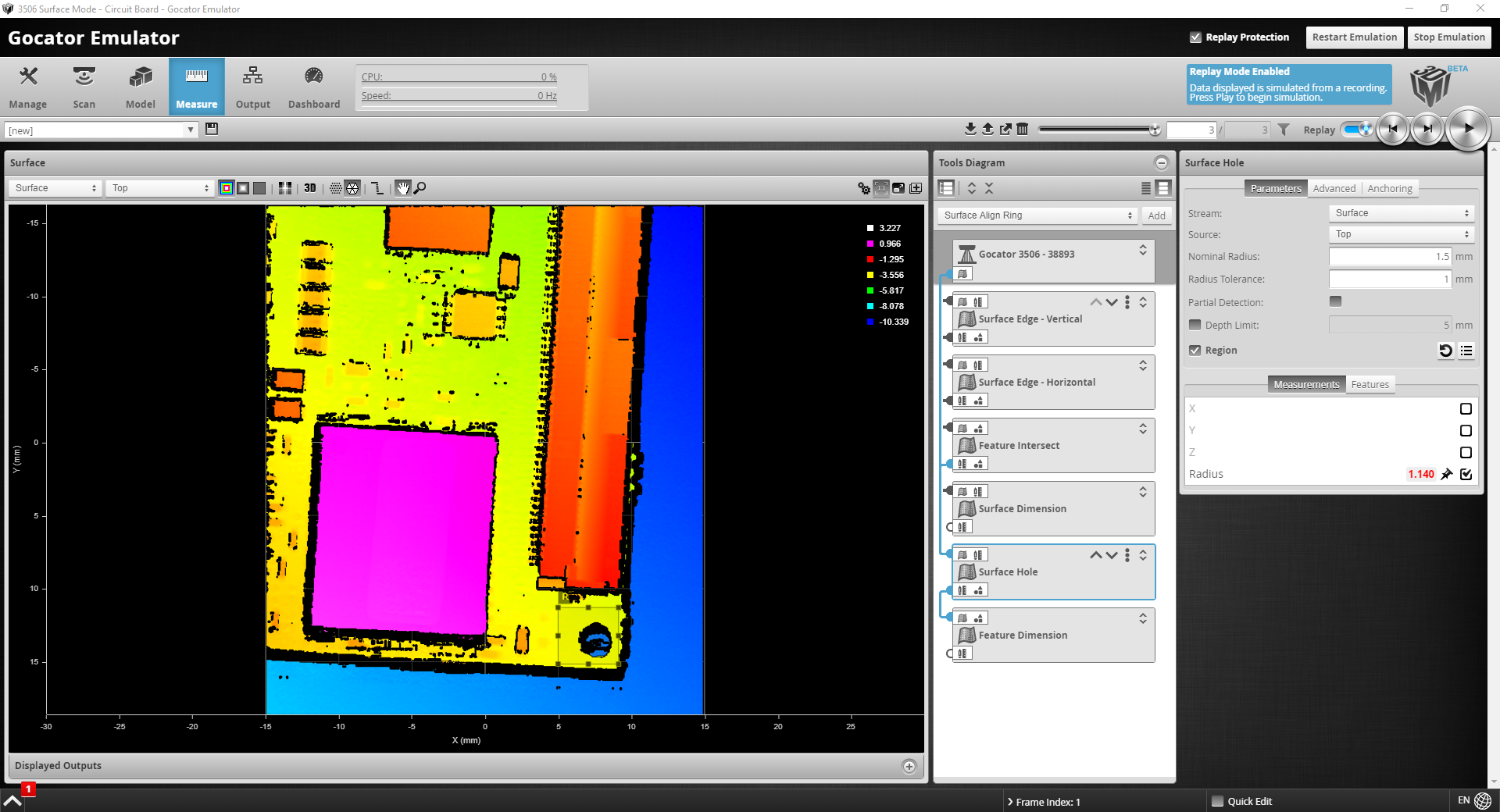Toggle the Replay switch
Screen dimensions: 1500x812
[x=1358, y=130]
